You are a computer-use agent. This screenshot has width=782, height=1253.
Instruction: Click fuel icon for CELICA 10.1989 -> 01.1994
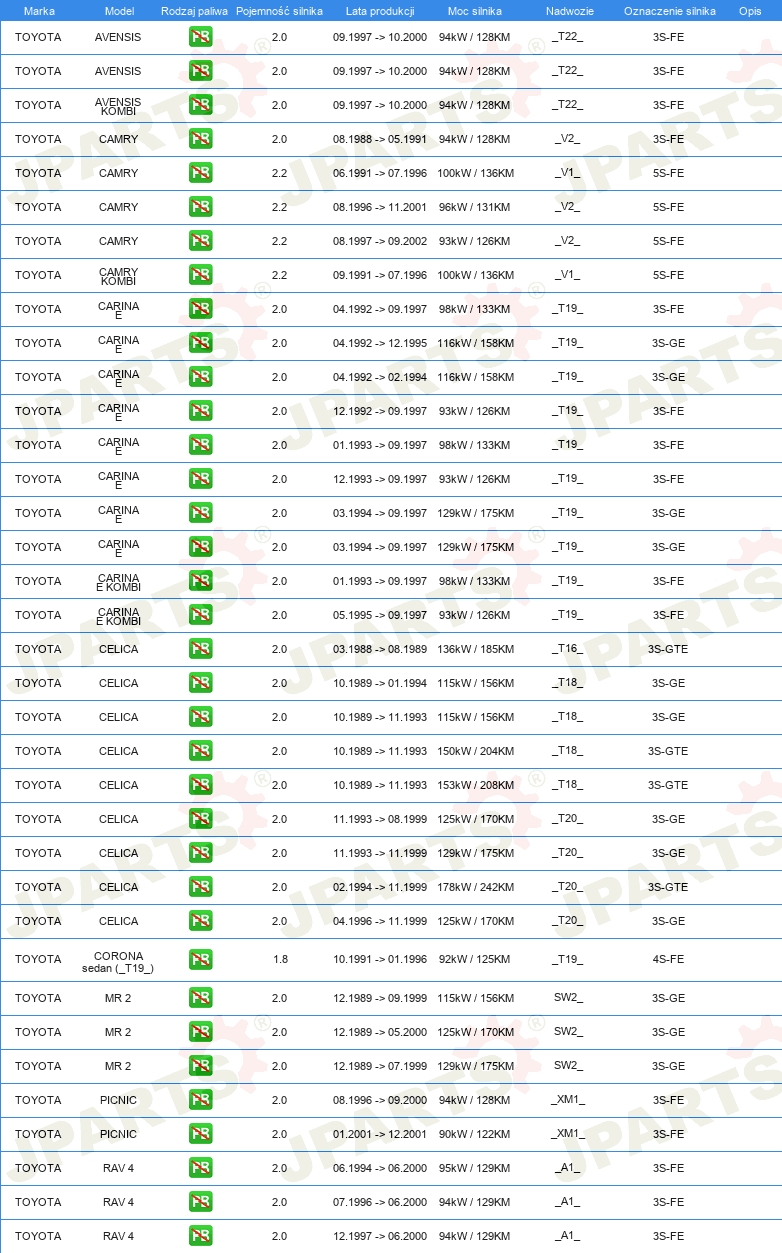coord(201,683)
